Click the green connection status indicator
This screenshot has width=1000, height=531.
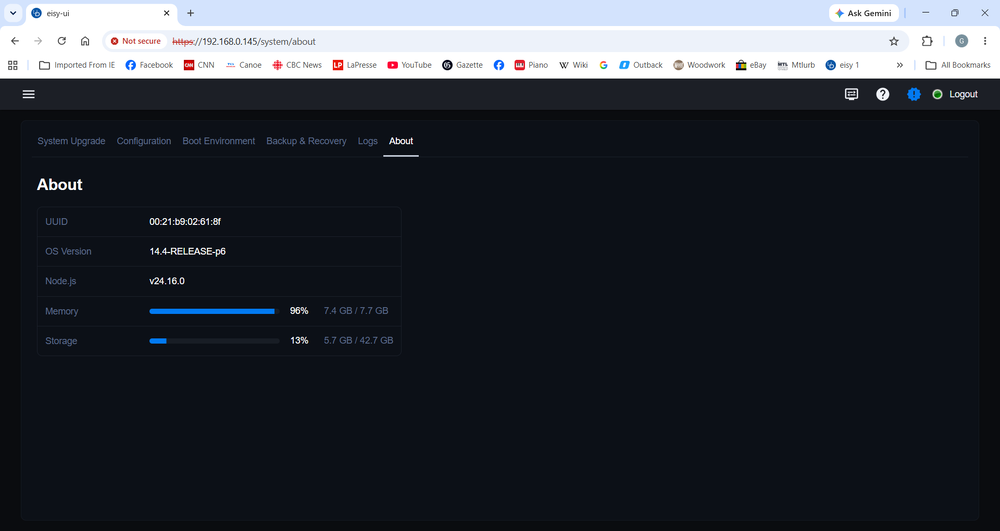coord(938,94)
